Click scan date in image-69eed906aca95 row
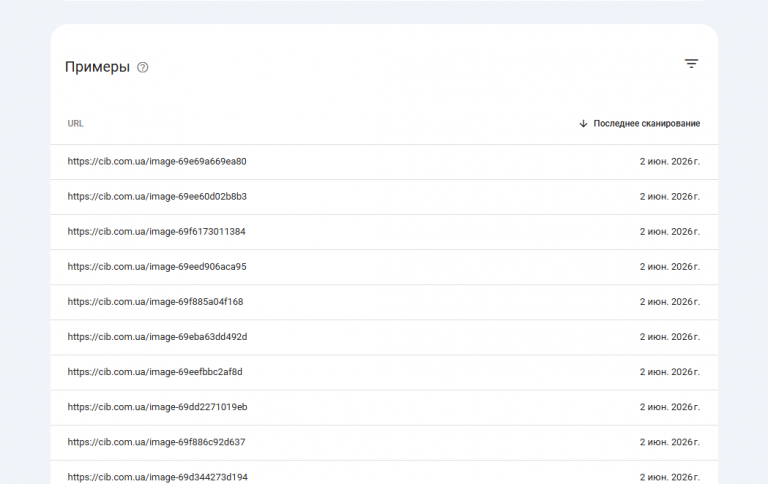The width and height of the screenshot is (768, 484). [670, 267]
